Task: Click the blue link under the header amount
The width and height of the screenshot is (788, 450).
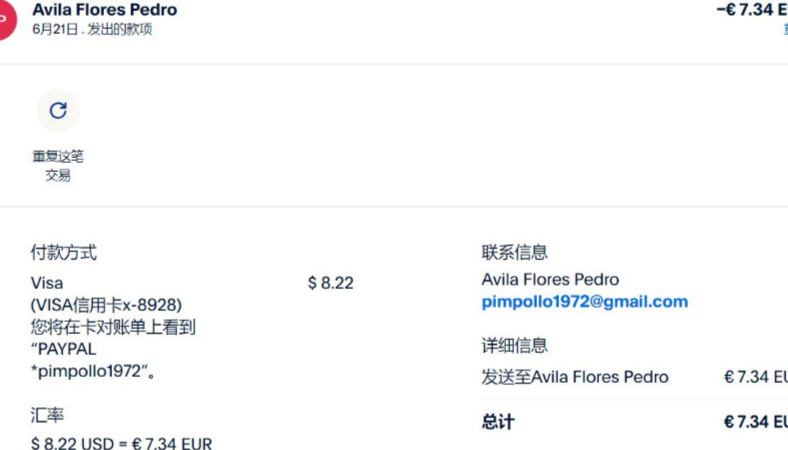Action: (784, 30)
